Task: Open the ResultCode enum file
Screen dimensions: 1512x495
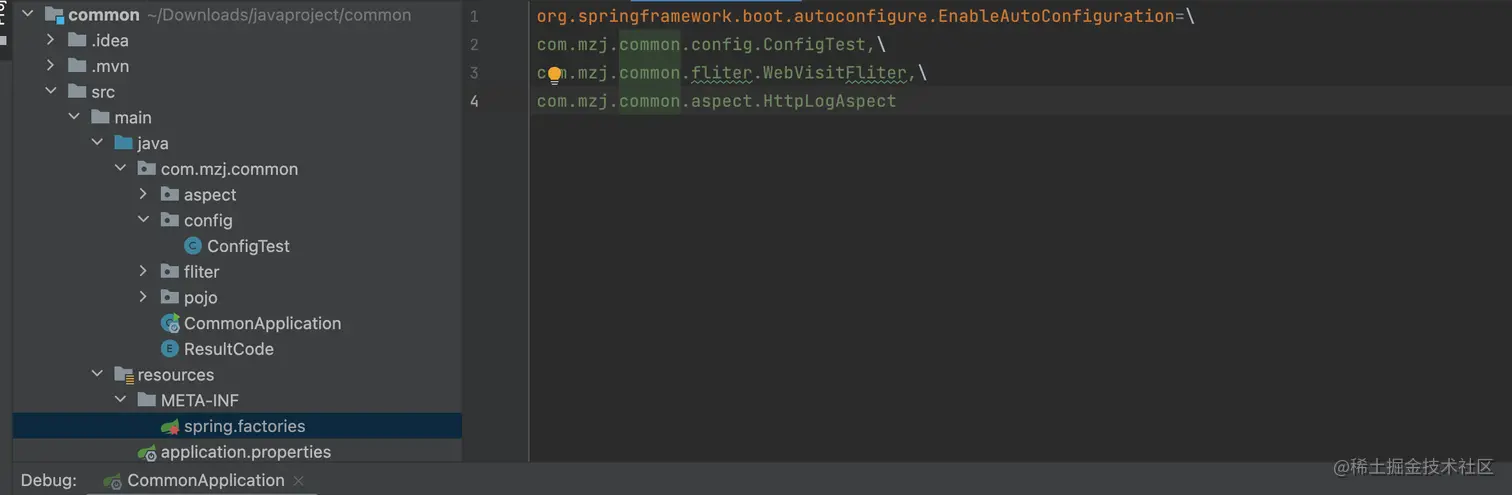Action: point(228,349)
